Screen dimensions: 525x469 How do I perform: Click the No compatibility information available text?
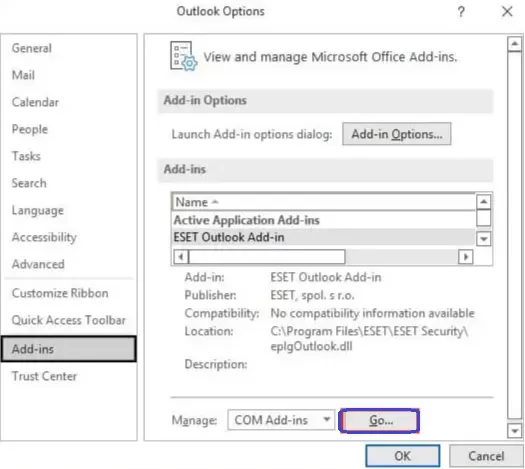[x=372, y=313]
